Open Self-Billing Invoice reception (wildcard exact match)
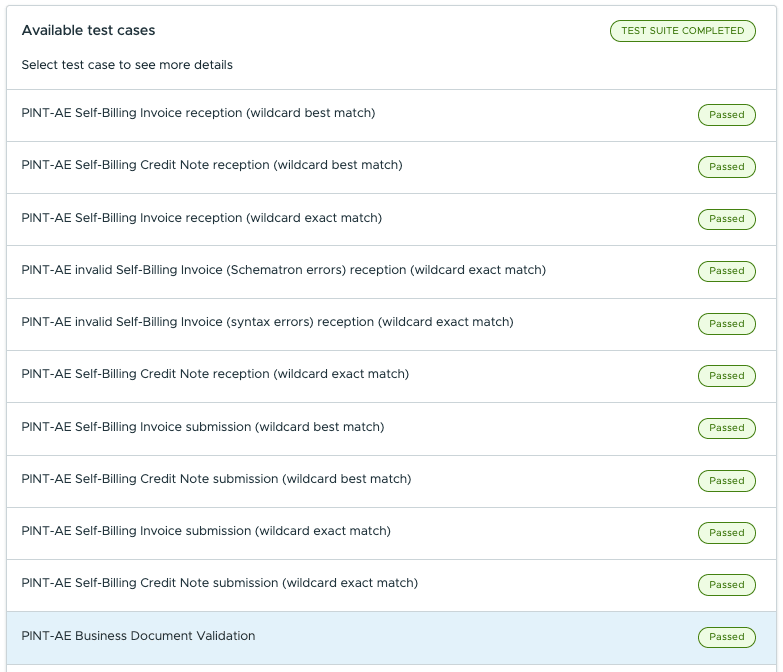The width and height of the screenshot is (783, 672). coord(391,219)
